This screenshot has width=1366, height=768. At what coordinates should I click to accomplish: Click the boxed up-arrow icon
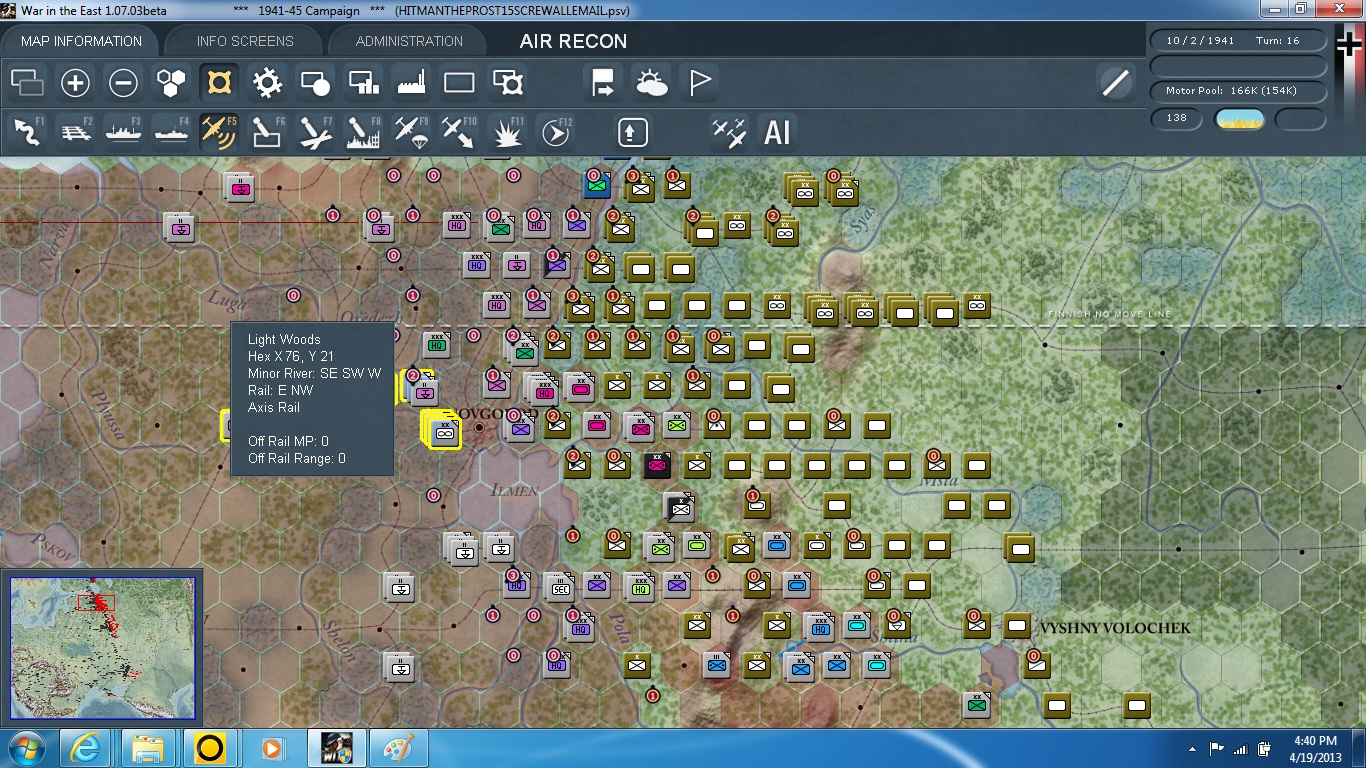point(632,131)
